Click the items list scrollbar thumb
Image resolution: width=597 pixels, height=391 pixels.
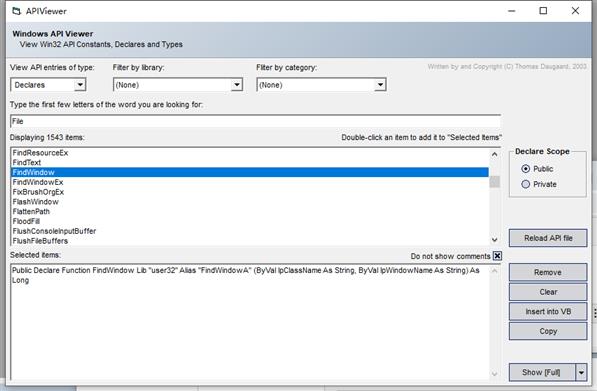pyautogui.click(x=495, y=182)
